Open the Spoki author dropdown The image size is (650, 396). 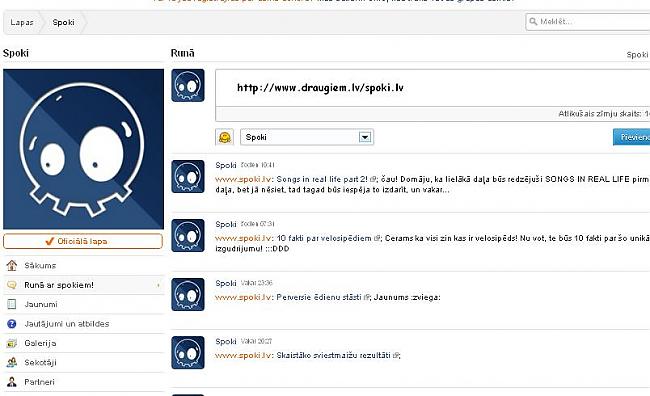tap(307, 137)
